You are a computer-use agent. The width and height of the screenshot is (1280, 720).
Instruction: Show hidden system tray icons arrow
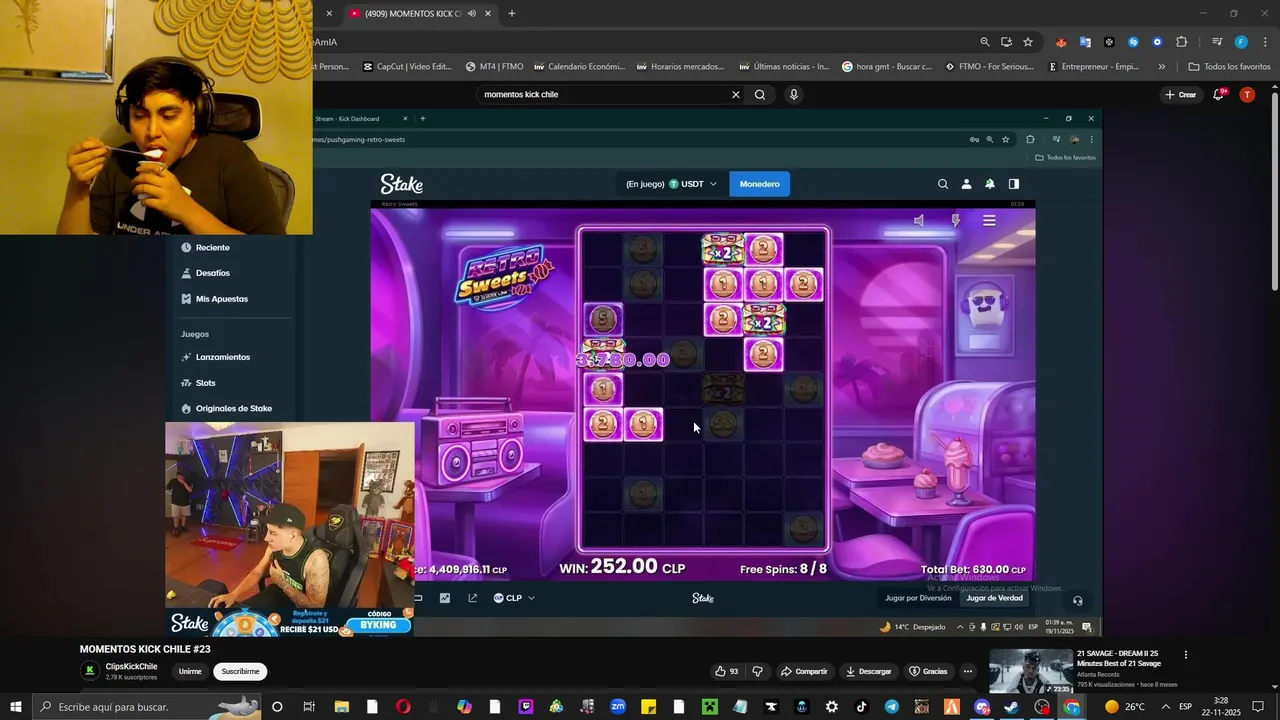[x=1165, y=707]
